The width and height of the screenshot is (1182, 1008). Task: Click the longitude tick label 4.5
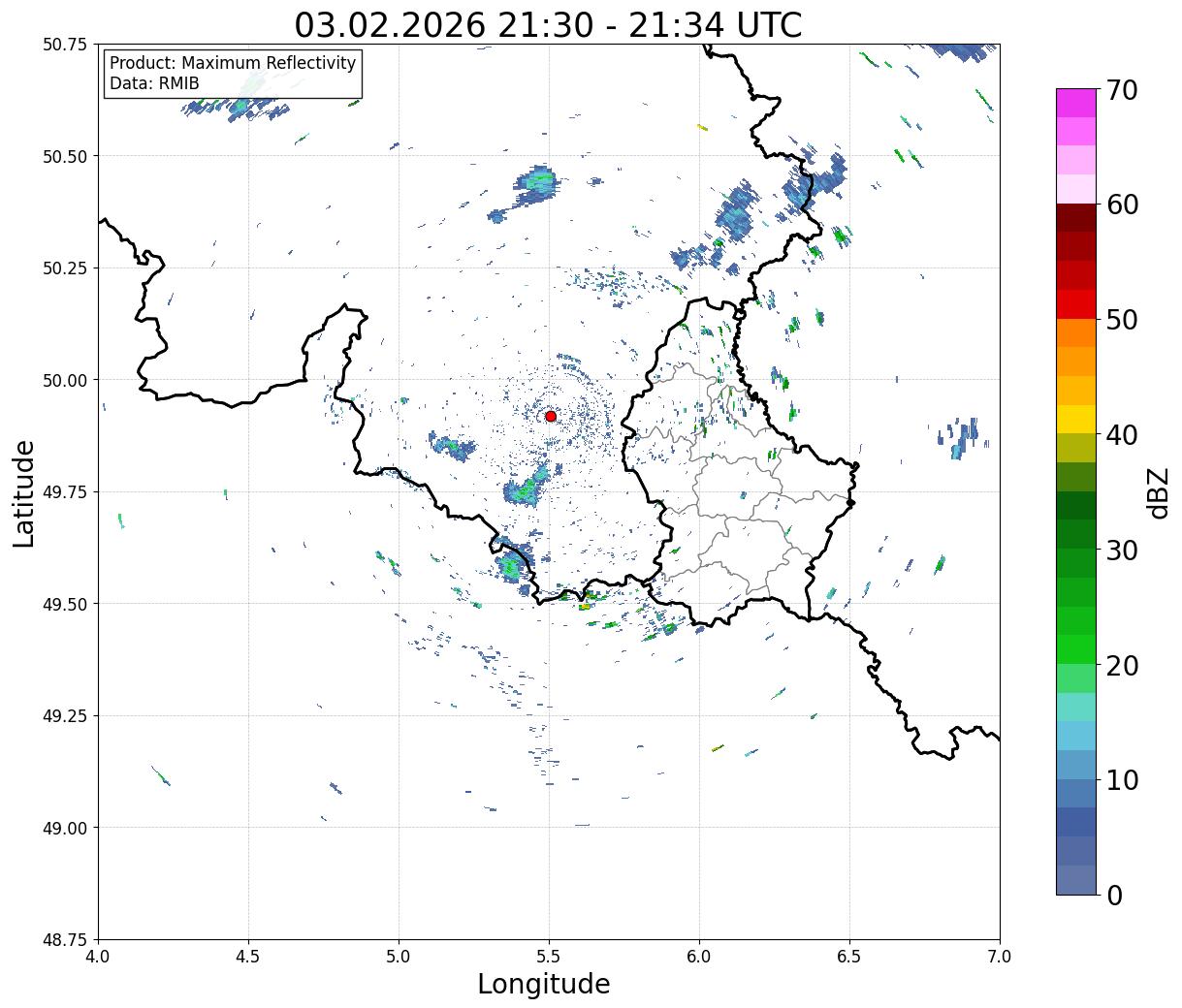(x=248, y=957)
